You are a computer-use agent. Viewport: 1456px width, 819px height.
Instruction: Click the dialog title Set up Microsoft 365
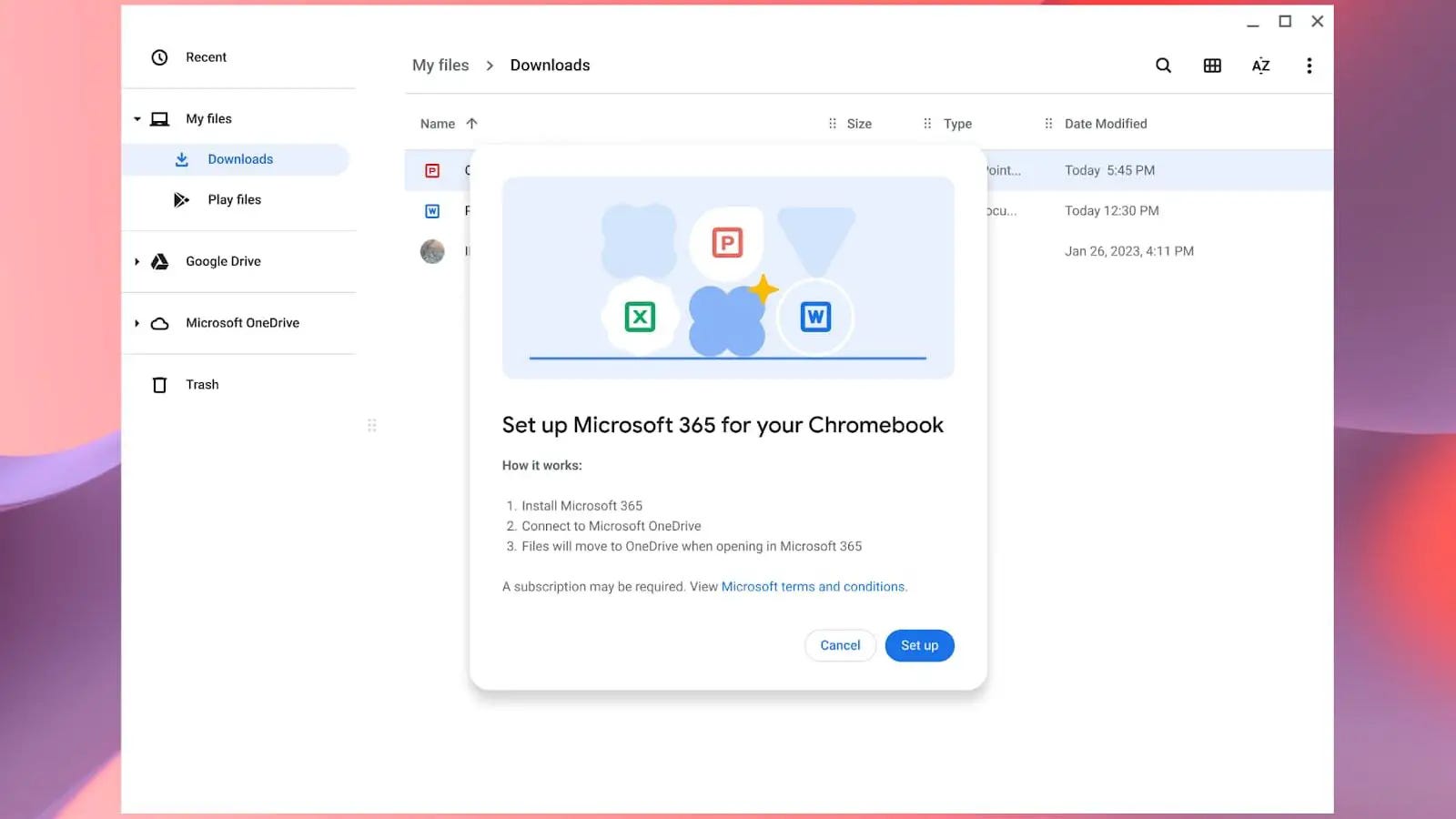[723, 425]
